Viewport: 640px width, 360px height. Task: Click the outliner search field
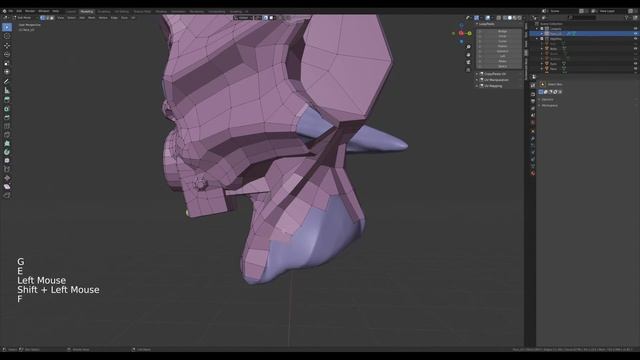coord(582,18)
